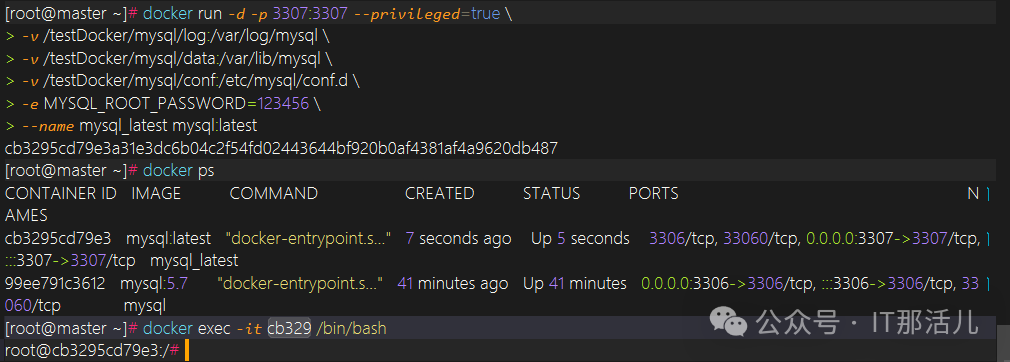The image size is (1010, 362).
Task: Click container ID cb3295cd79e3 in list
Action: 58,238
